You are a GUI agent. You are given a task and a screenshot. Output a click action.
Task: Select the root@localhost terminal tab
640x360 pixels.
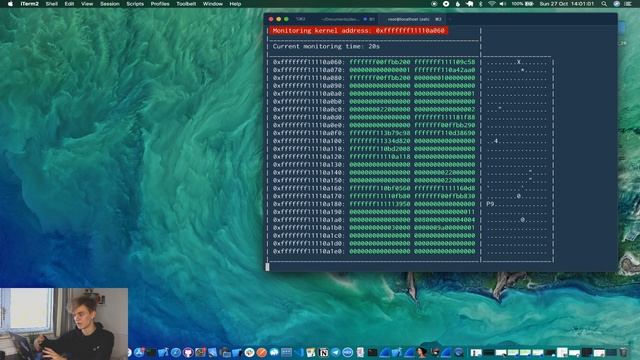(412, 19)
